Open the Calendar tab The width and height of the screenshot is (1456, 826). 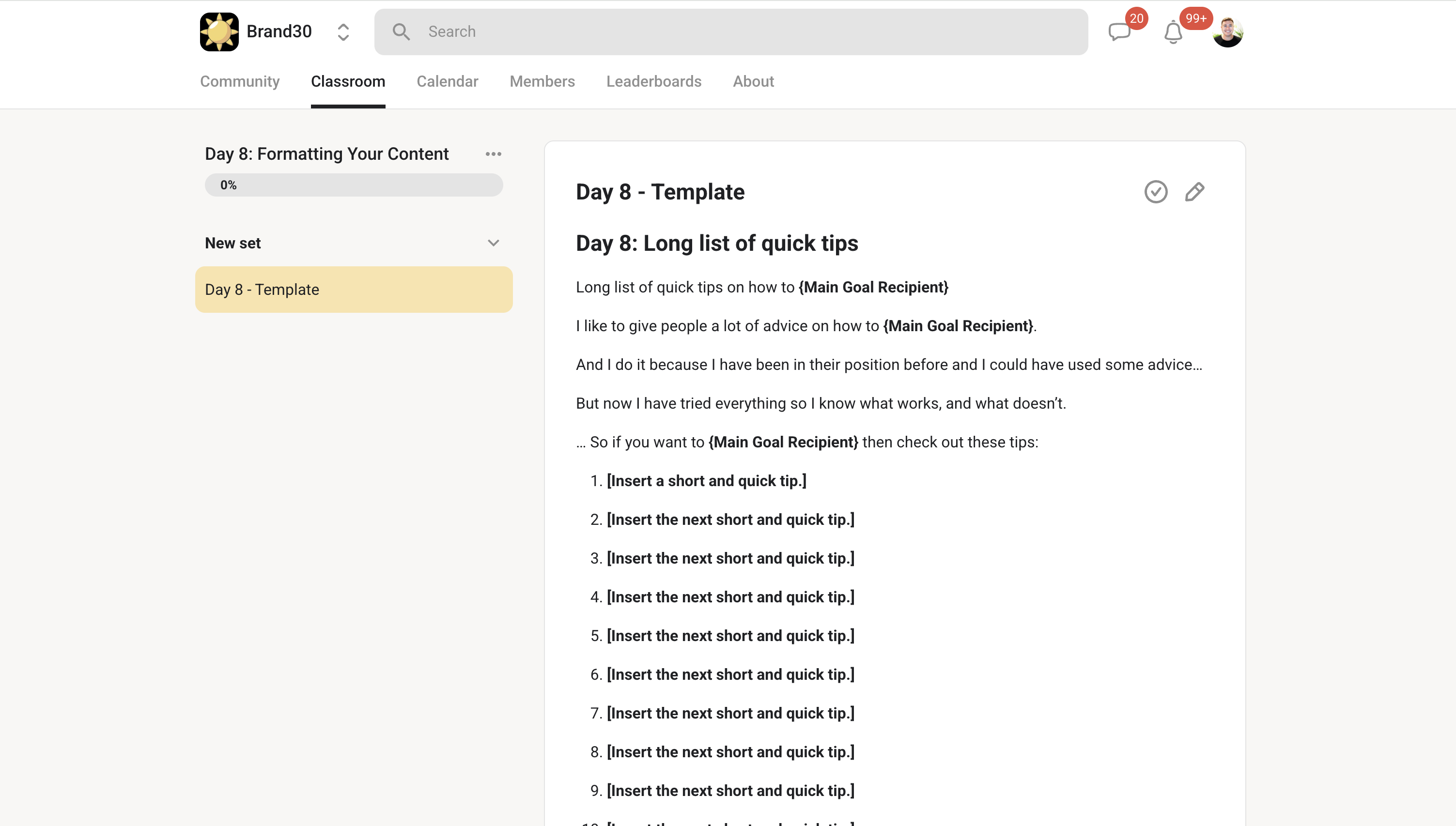(x=447, y=81)
